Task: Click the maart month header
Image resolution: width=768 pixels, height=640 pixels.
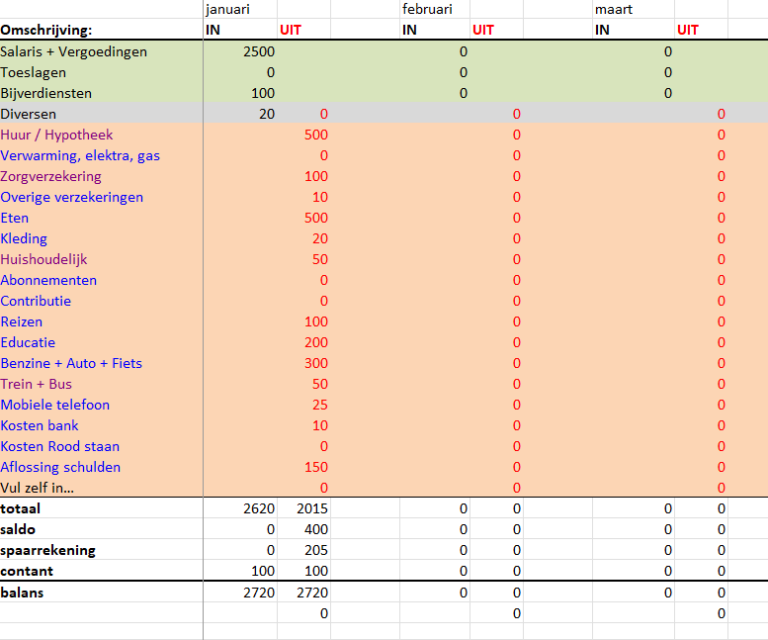Action: point(614,9)
